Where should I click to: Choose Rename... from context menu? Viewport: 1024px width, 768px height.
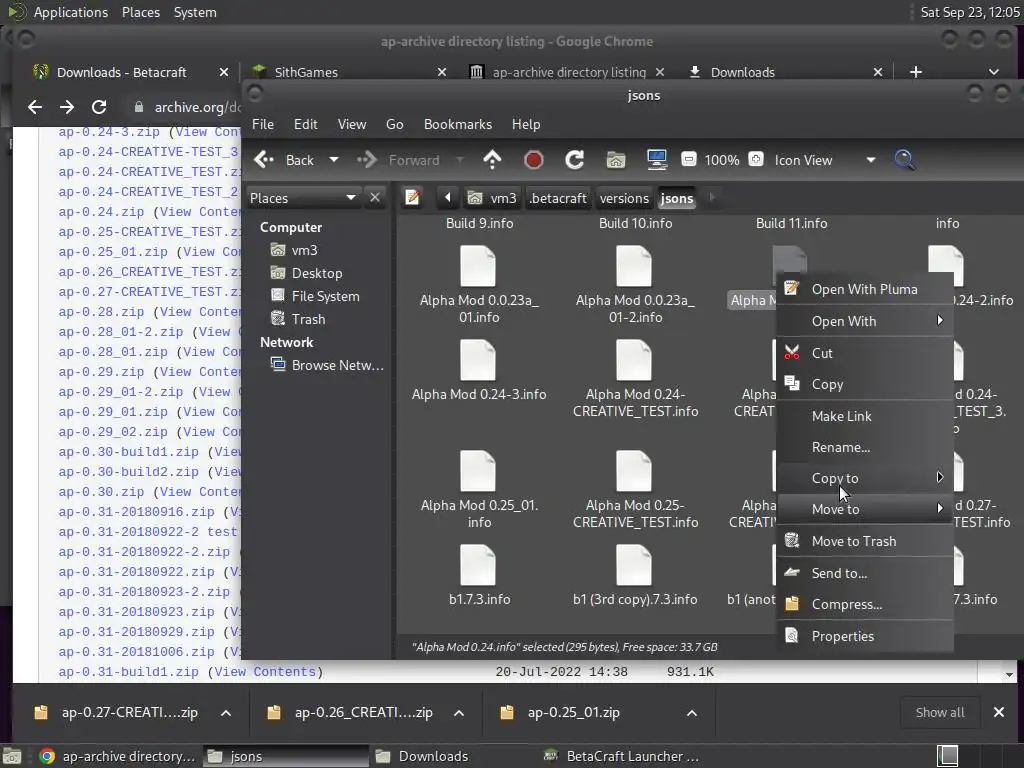(865, 447)
